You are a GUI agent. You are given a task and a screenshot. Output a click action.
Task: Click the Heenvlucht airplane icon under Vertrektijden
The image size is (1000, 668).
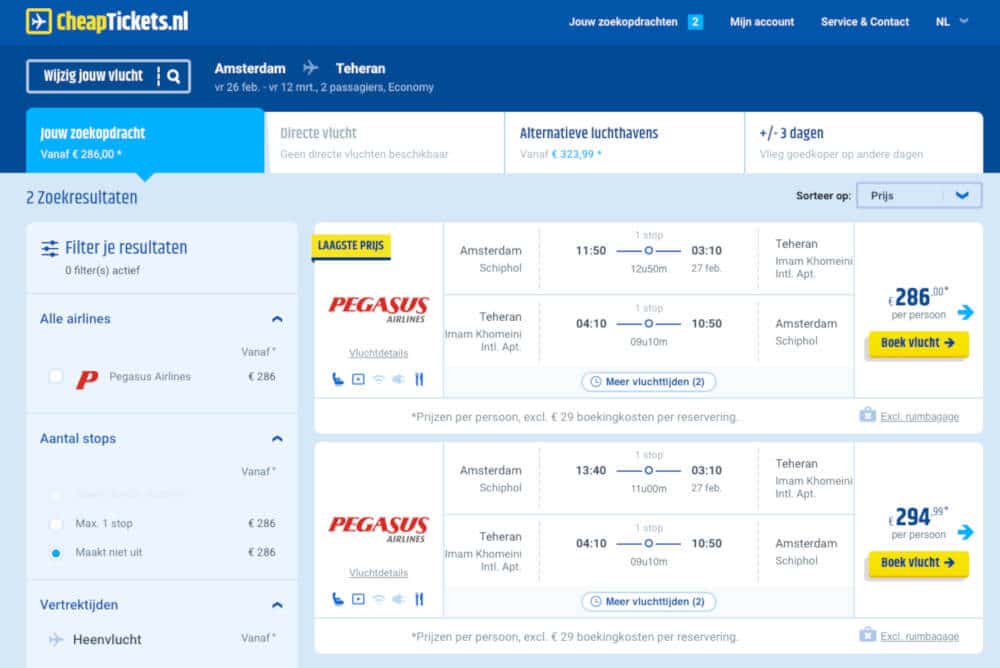[56, 639]
